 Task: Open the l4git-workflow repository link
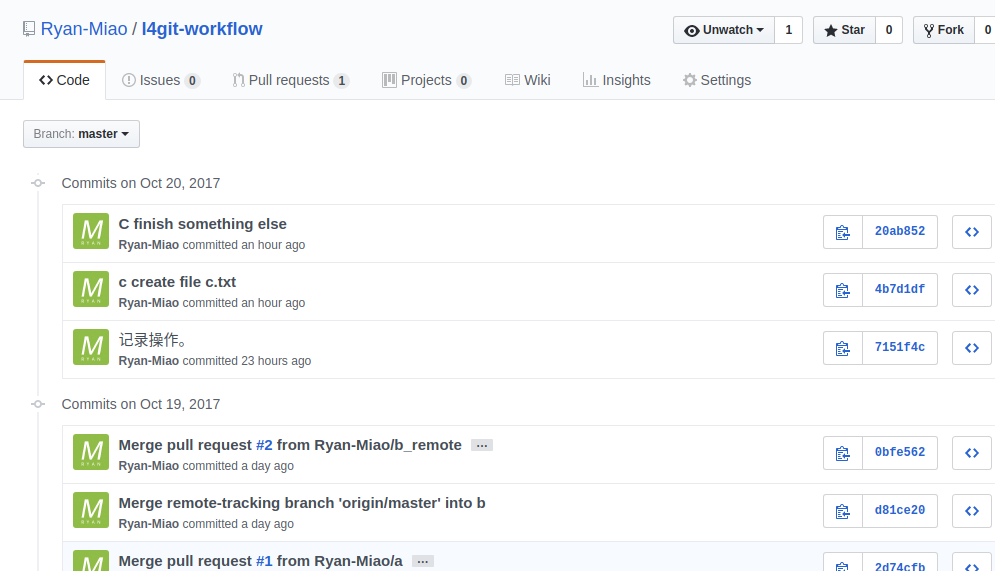pyautogui.click(x=202, y=29)
